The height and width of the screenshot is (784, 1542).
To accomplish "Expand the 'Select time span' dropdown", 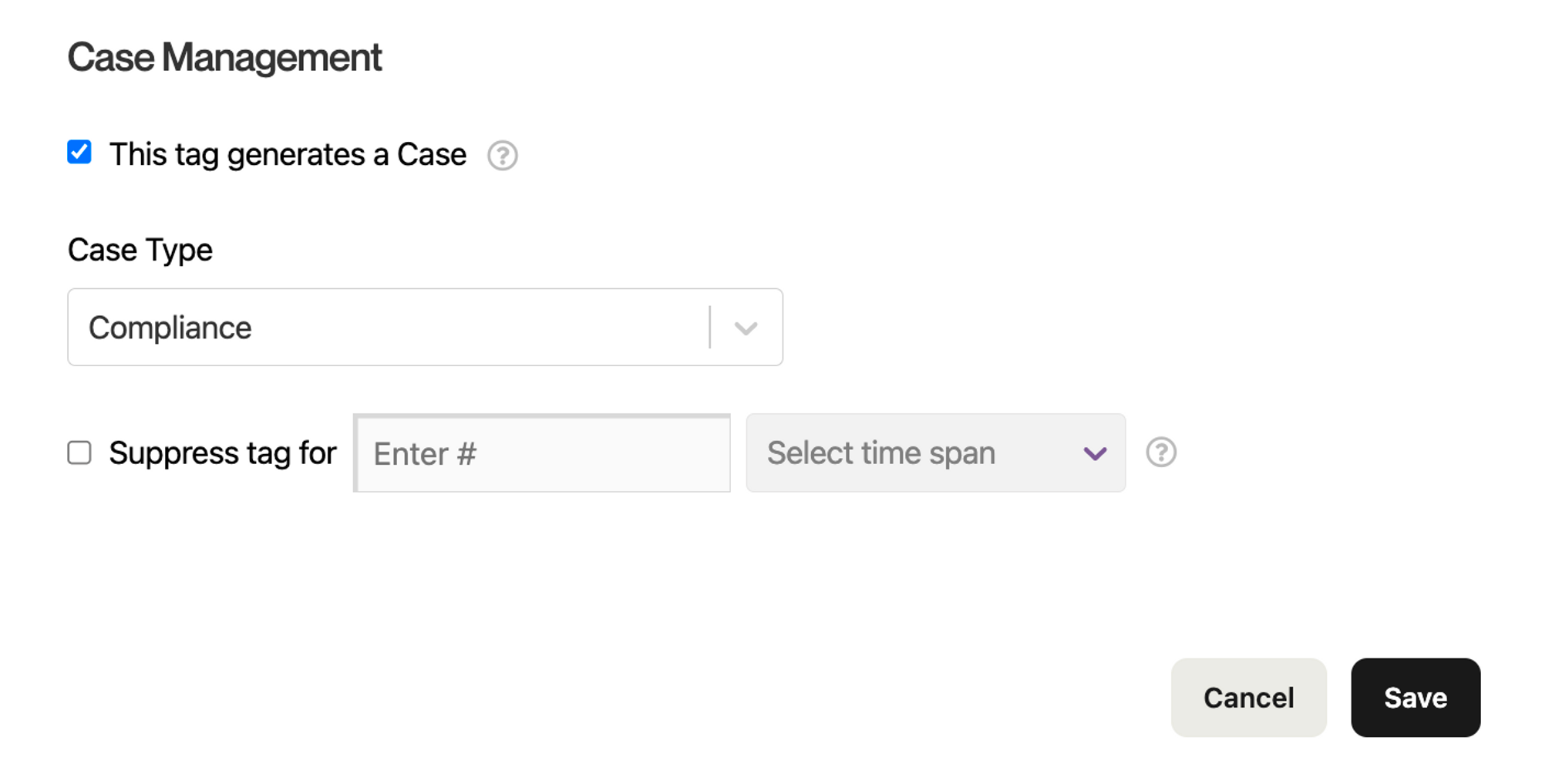I will tap(935, 453).
